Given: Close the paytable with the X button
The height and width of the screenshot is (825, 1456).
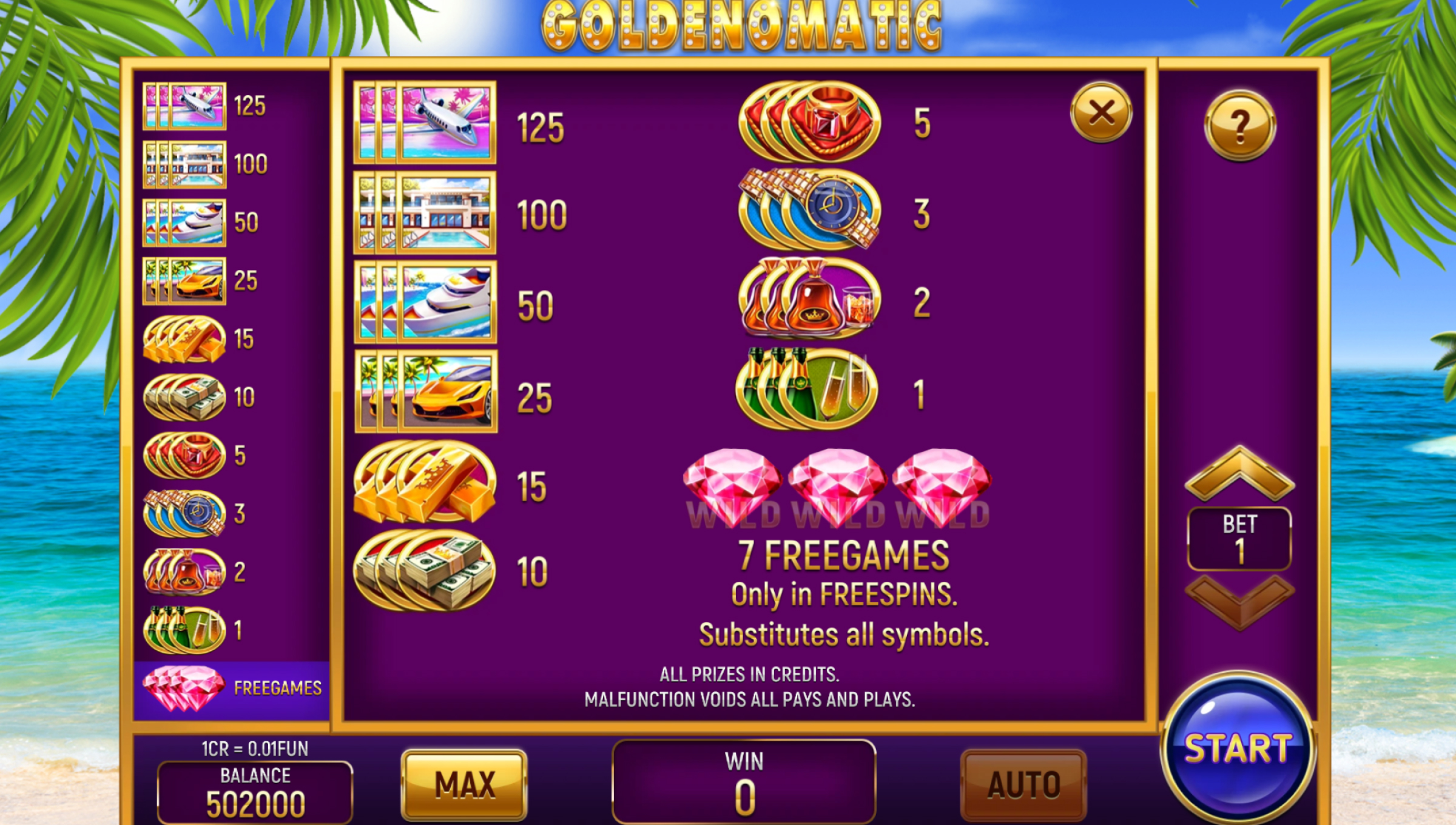Looking at the screenshot, I should (x=1101, y=112).
